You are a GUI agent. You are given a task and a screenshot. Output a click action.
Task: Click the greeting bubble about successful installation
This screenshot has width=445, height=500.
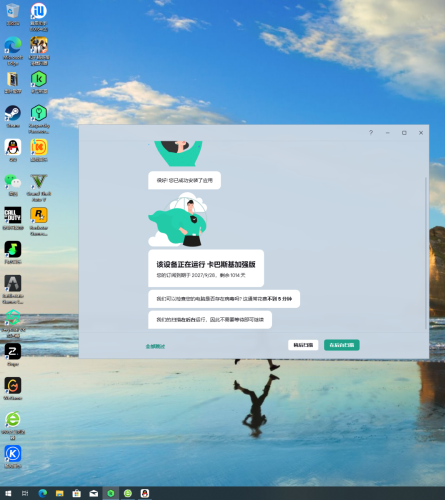[x=184, y=180]
